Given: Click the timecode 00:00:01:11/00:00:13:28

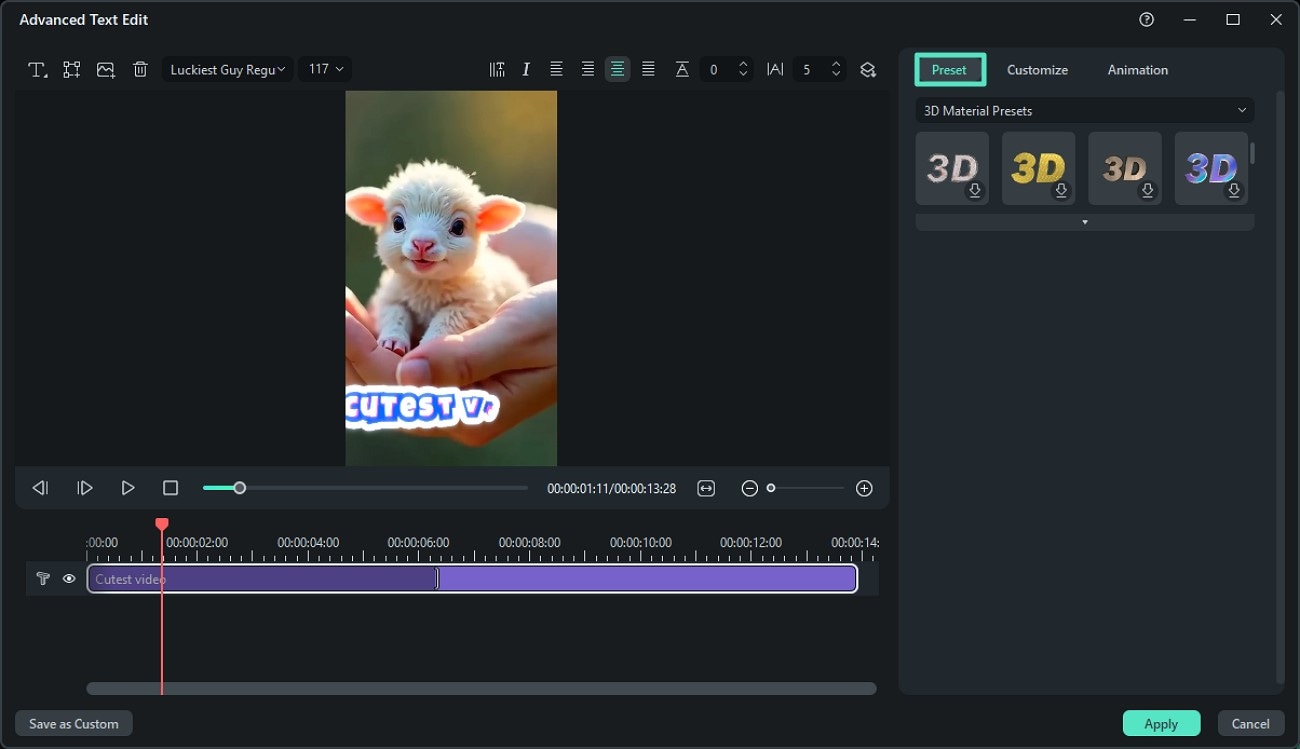Looking at the screenshot, I should (x=611, y=489).
